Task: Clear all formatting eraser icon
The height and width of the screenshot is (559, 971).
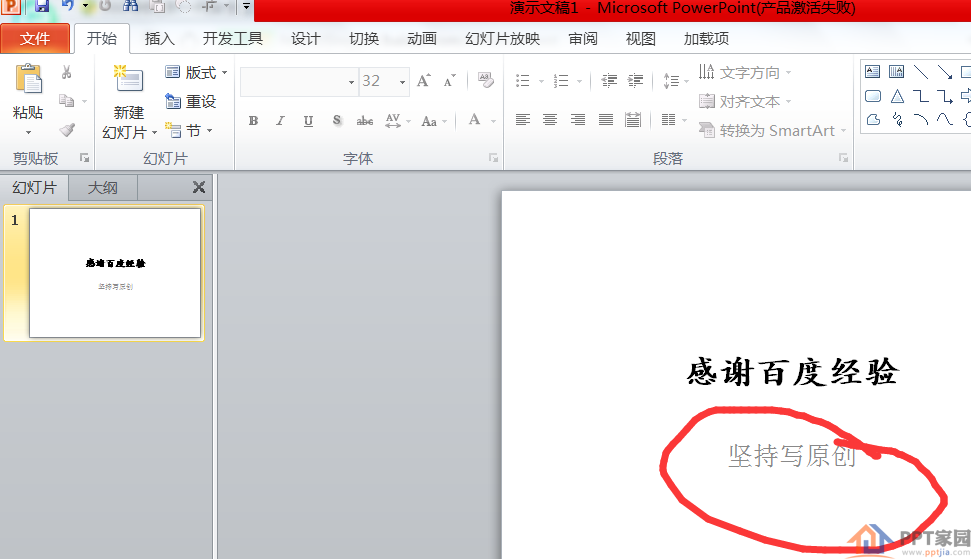Action: click(x=486, y=80)
